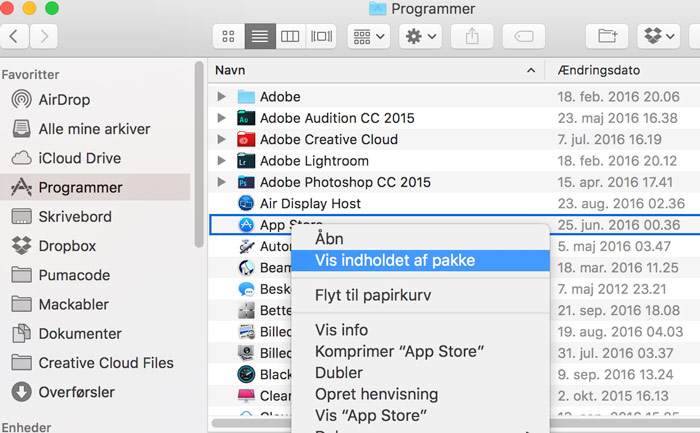Select the Clean app pink monitor icon
The height and width of the screenshot is (433, 700).
pyautogui.click(x=246, y=396)
